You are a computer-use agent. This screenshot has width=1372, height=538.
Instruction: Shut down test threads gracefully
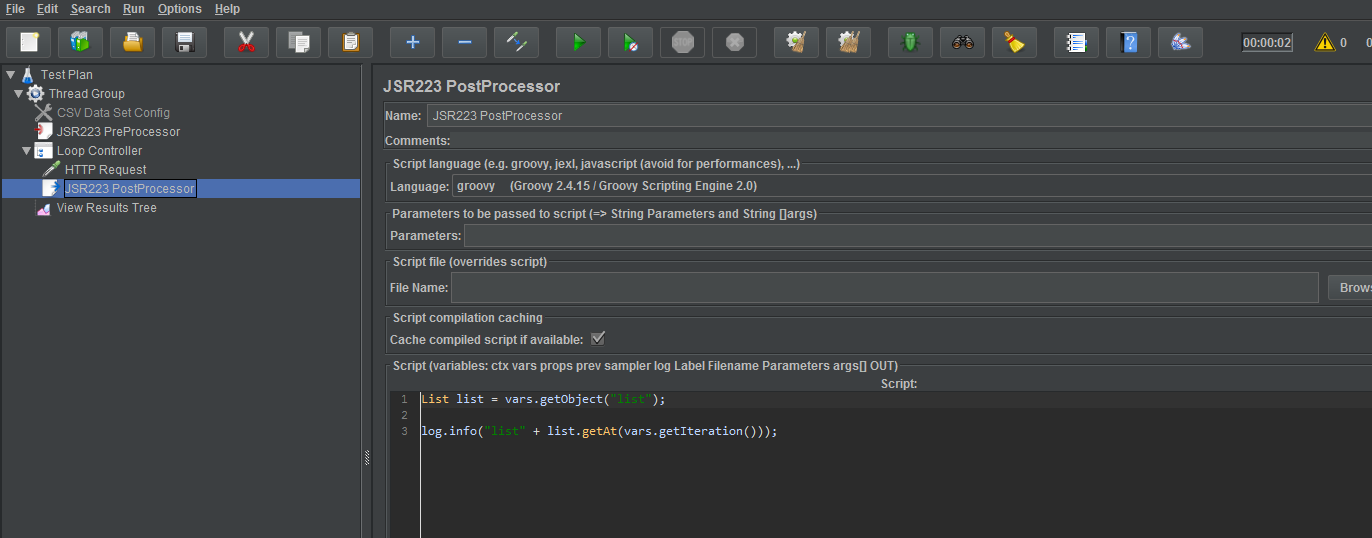pyautogui.click(x=734, y=42)
